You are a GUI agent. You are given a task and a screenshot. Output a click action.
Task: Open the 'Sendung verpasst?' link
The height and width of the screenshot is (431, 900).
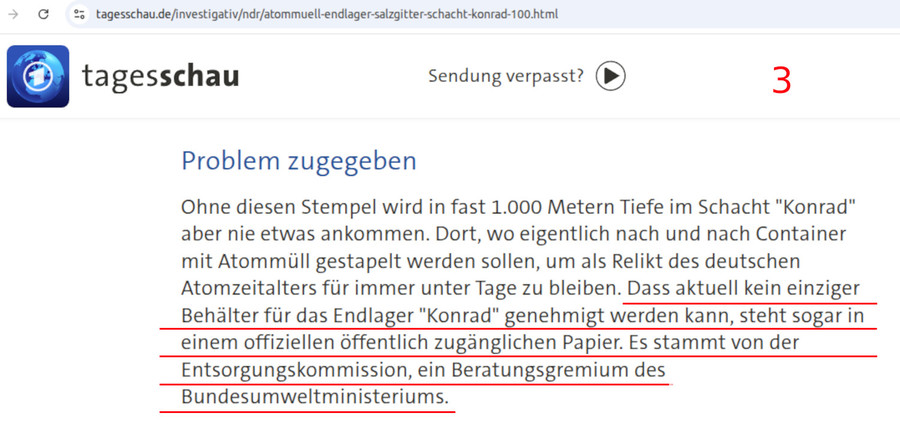tap(505, 76)
